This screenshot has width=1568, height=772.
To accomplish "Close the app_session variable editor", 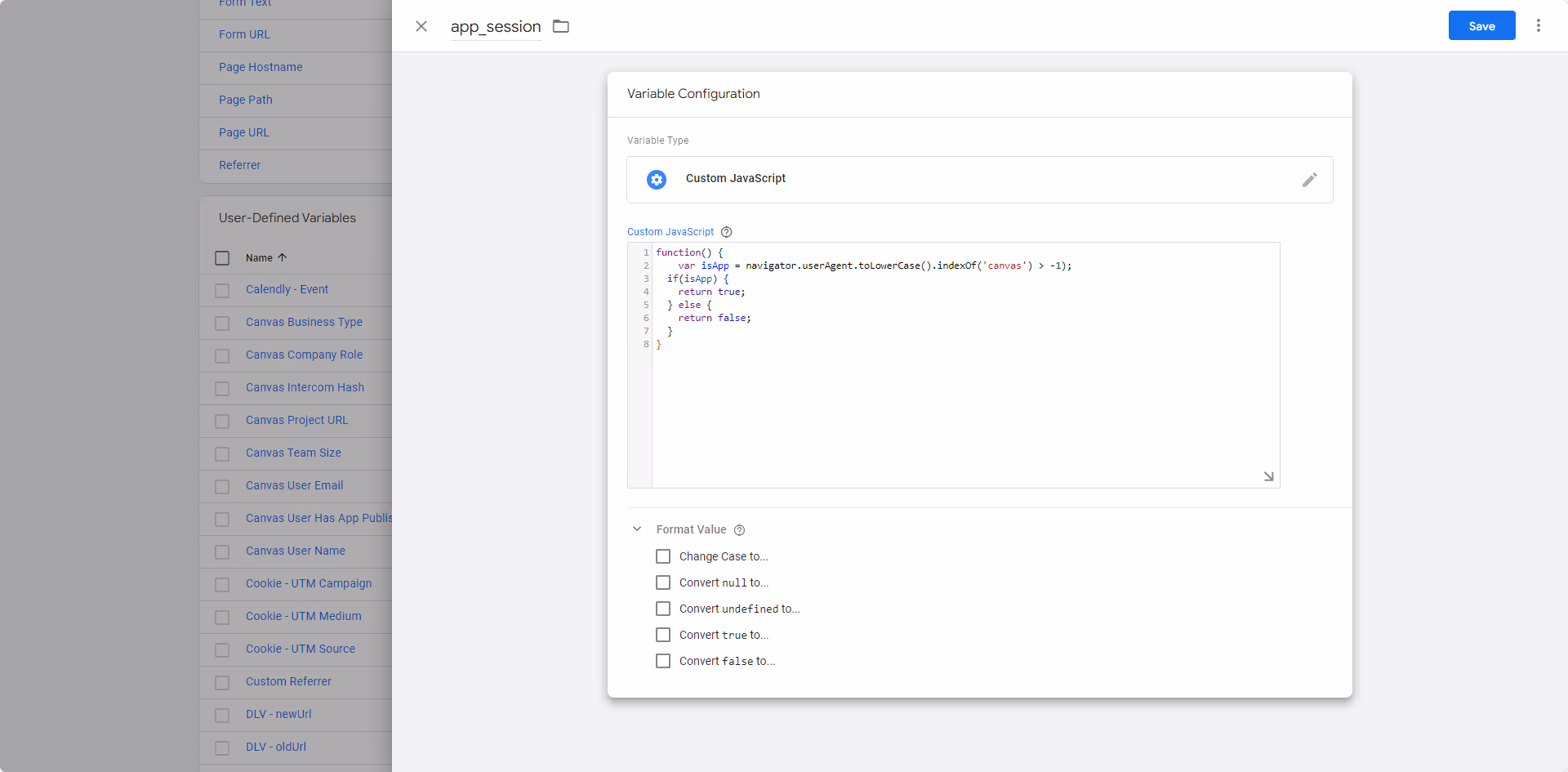I will [421, 26].
